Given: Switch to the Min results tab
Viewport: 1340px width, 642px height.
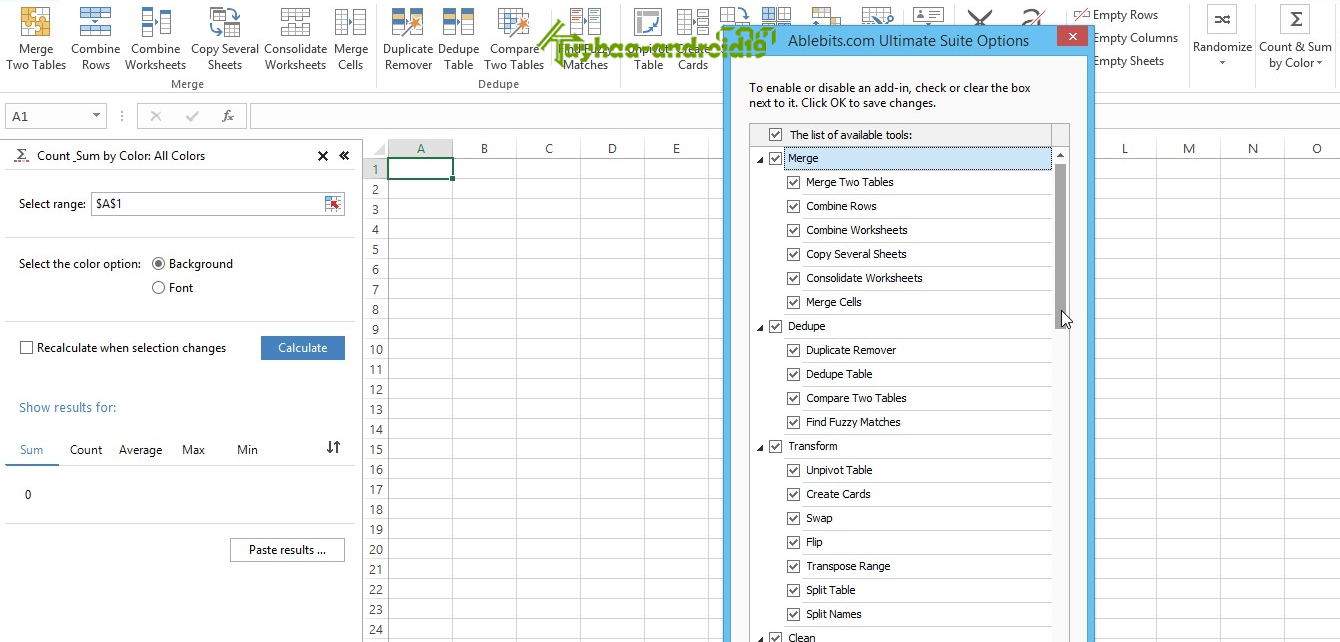Looking at the screenshot, I should (247, 450).
